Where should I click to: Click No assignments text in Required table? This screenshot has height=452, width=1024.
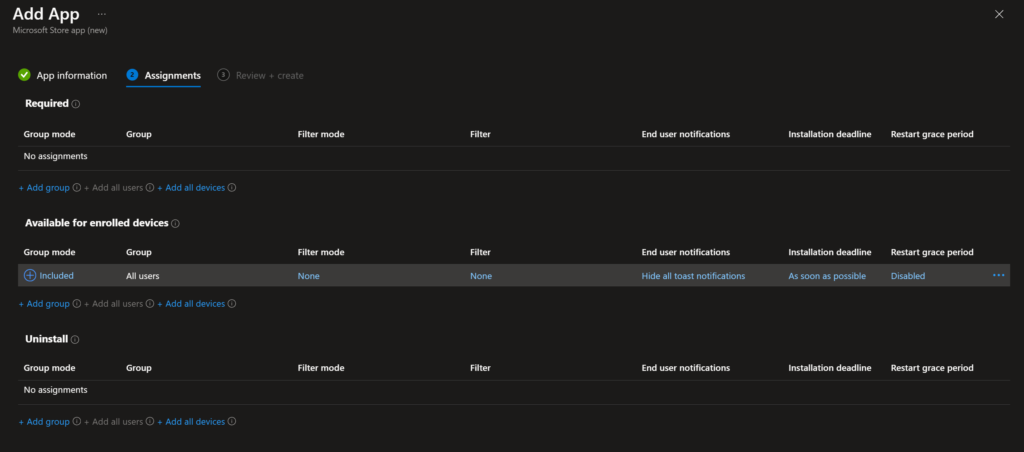point(56,156)
